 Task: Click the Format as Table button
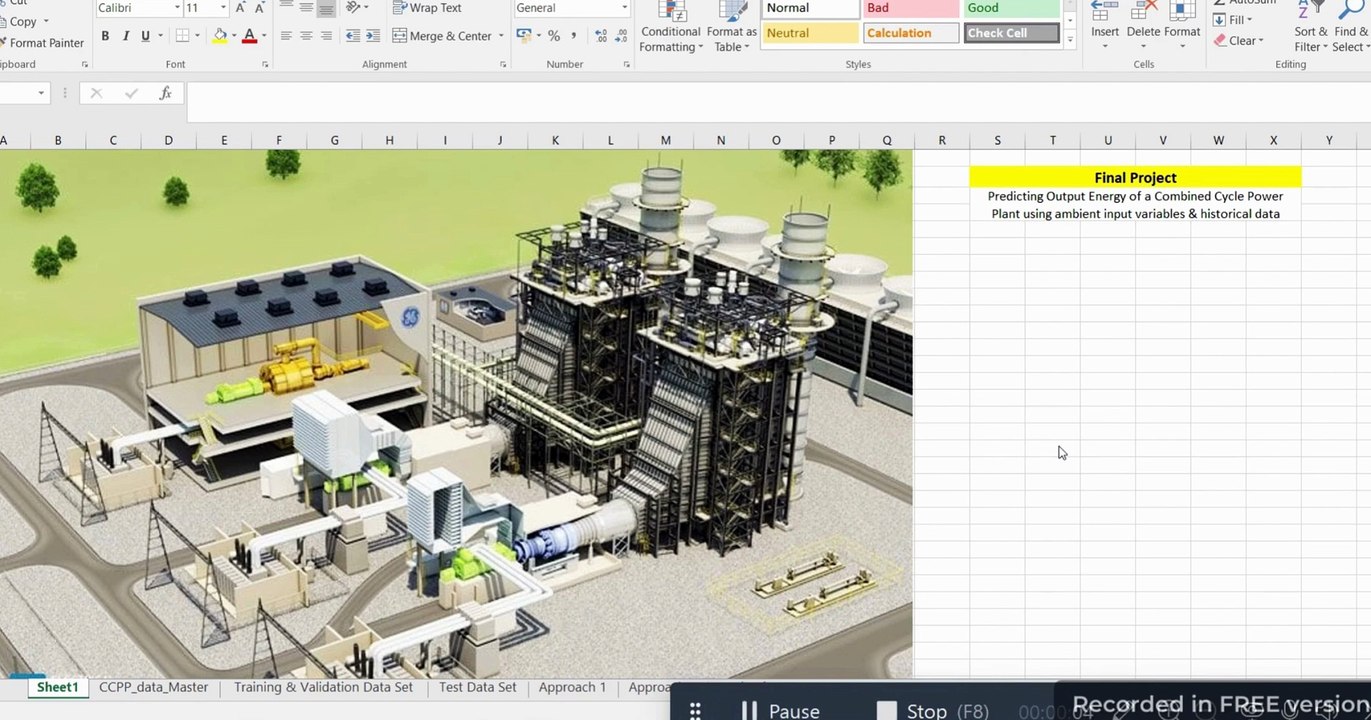coord(732,28)
